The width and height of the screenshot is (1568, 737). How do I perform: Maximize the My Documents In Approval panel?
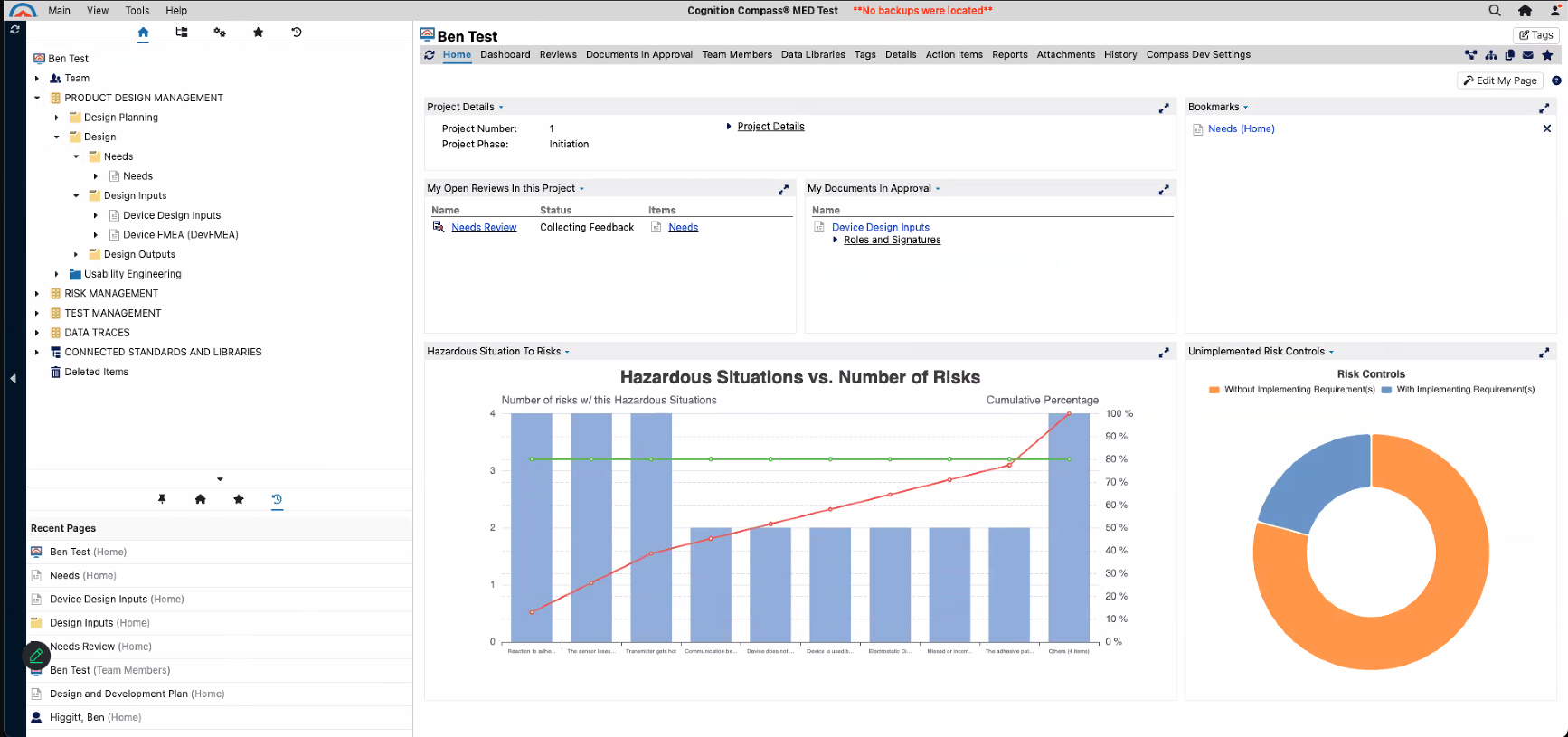pyautogui.click(x=1164, y=189)
